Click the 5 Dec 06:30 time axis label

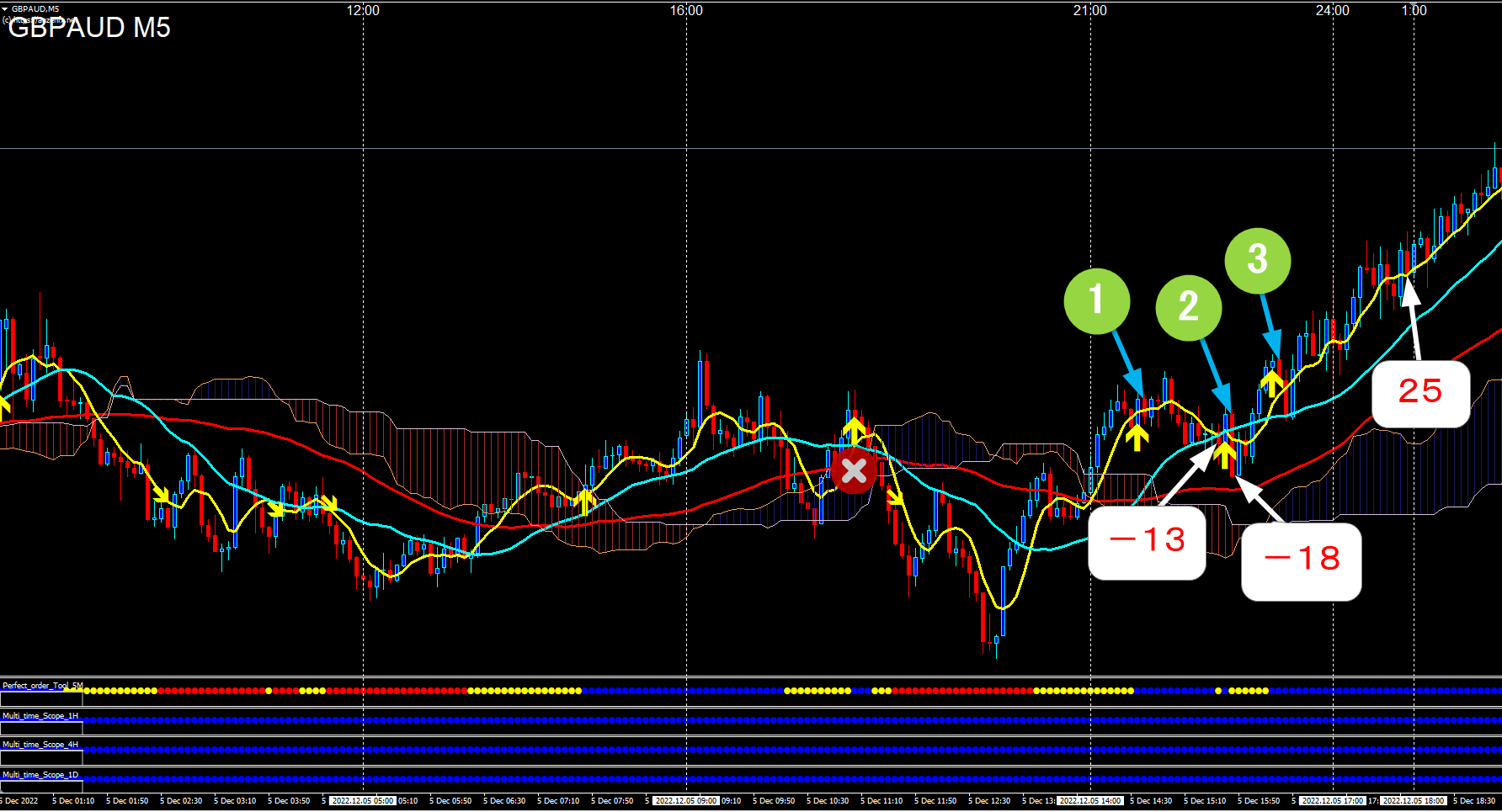[x=504, y=801]
